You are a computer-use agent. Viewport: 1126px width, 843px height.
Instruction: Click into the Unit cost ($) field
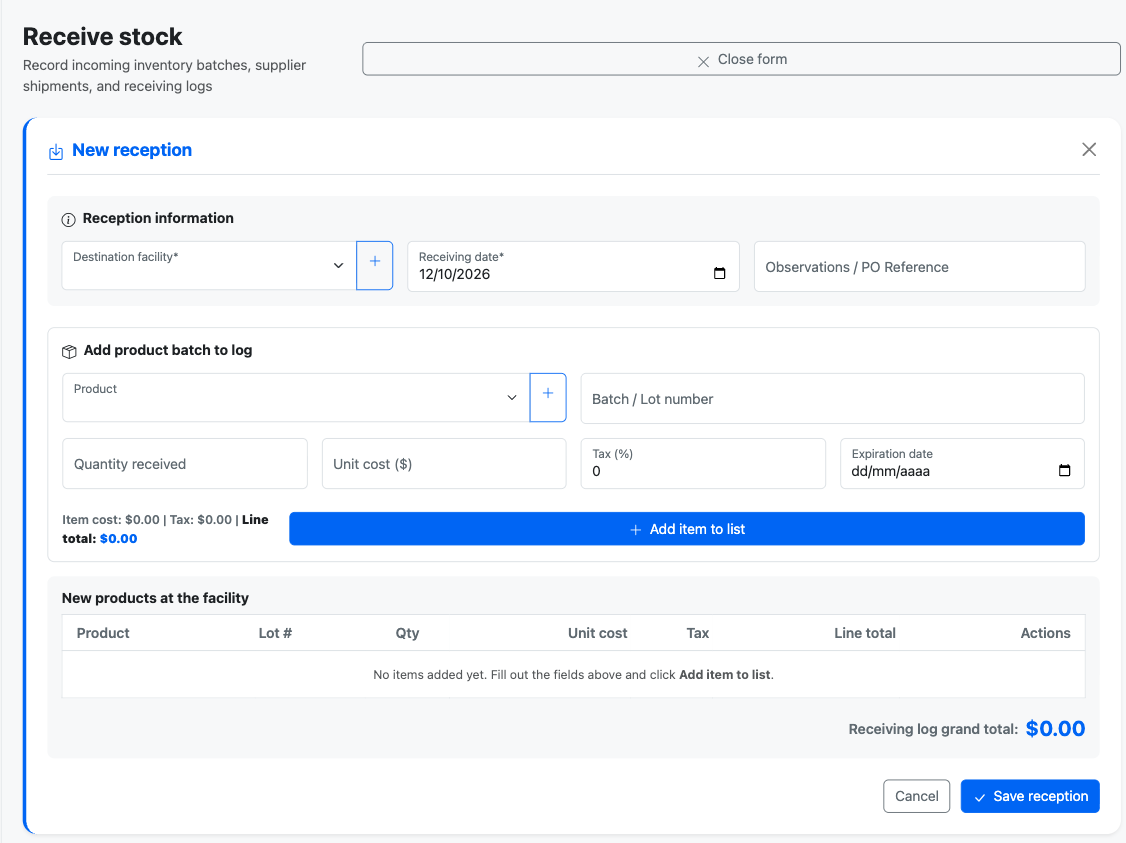(x=444, y=464)
